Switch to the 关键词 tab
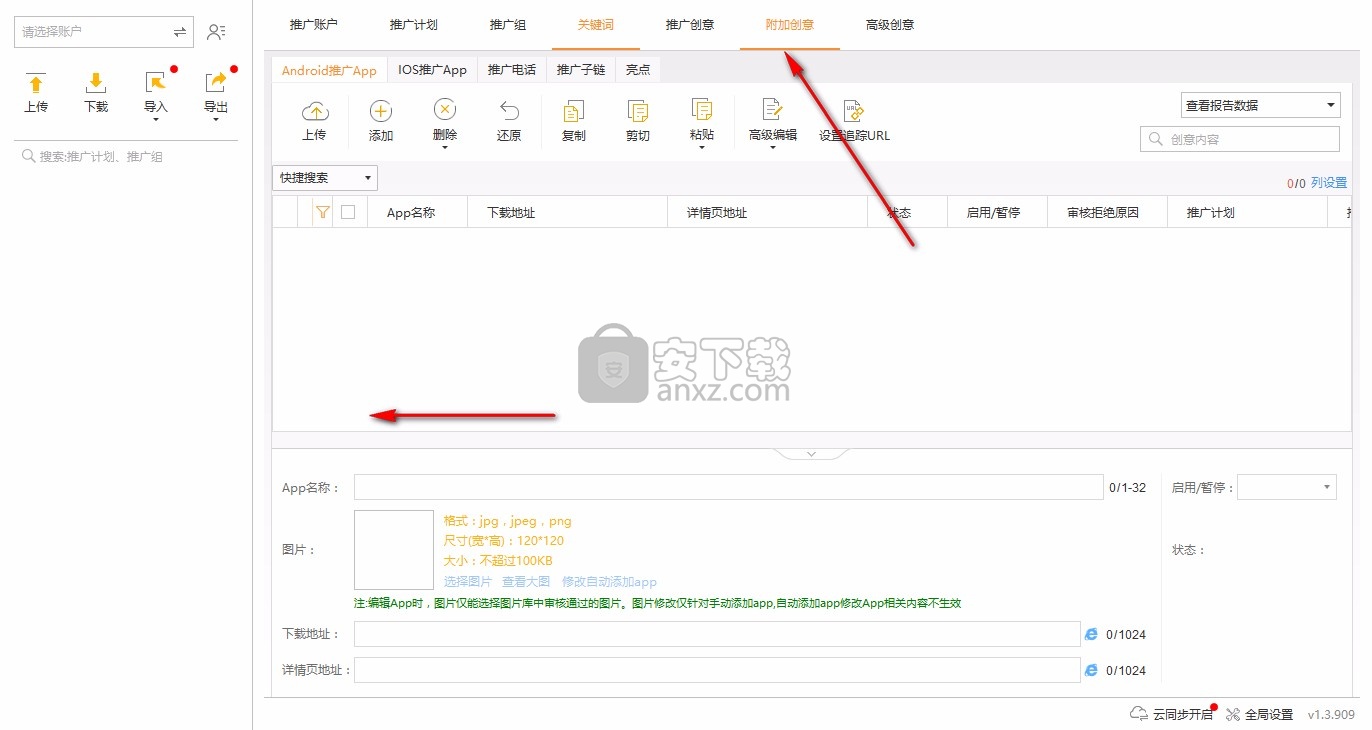This screenshot has height=730, width=1372. (596, 25)
